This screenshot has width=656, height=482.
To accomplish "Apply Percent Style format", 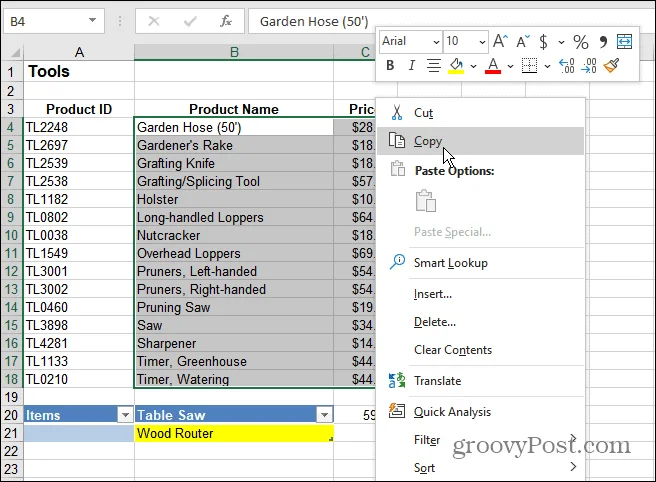I will click(x=580, y=41).
